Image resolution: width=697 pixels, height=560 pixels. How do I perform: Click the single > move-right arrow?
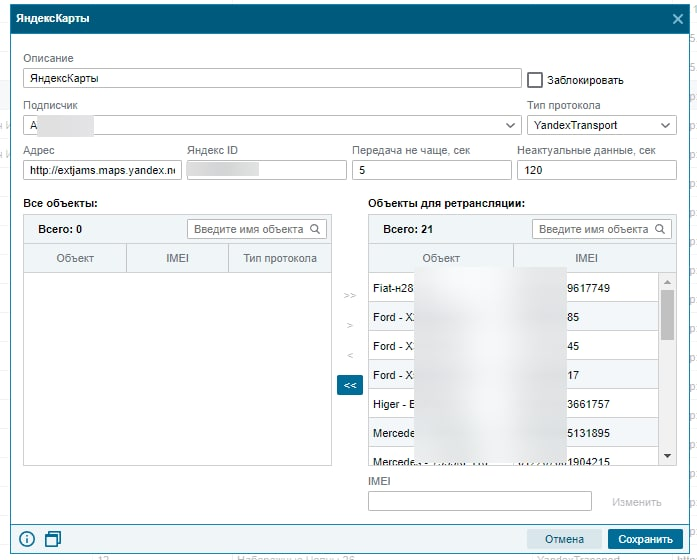click(350, 325)
